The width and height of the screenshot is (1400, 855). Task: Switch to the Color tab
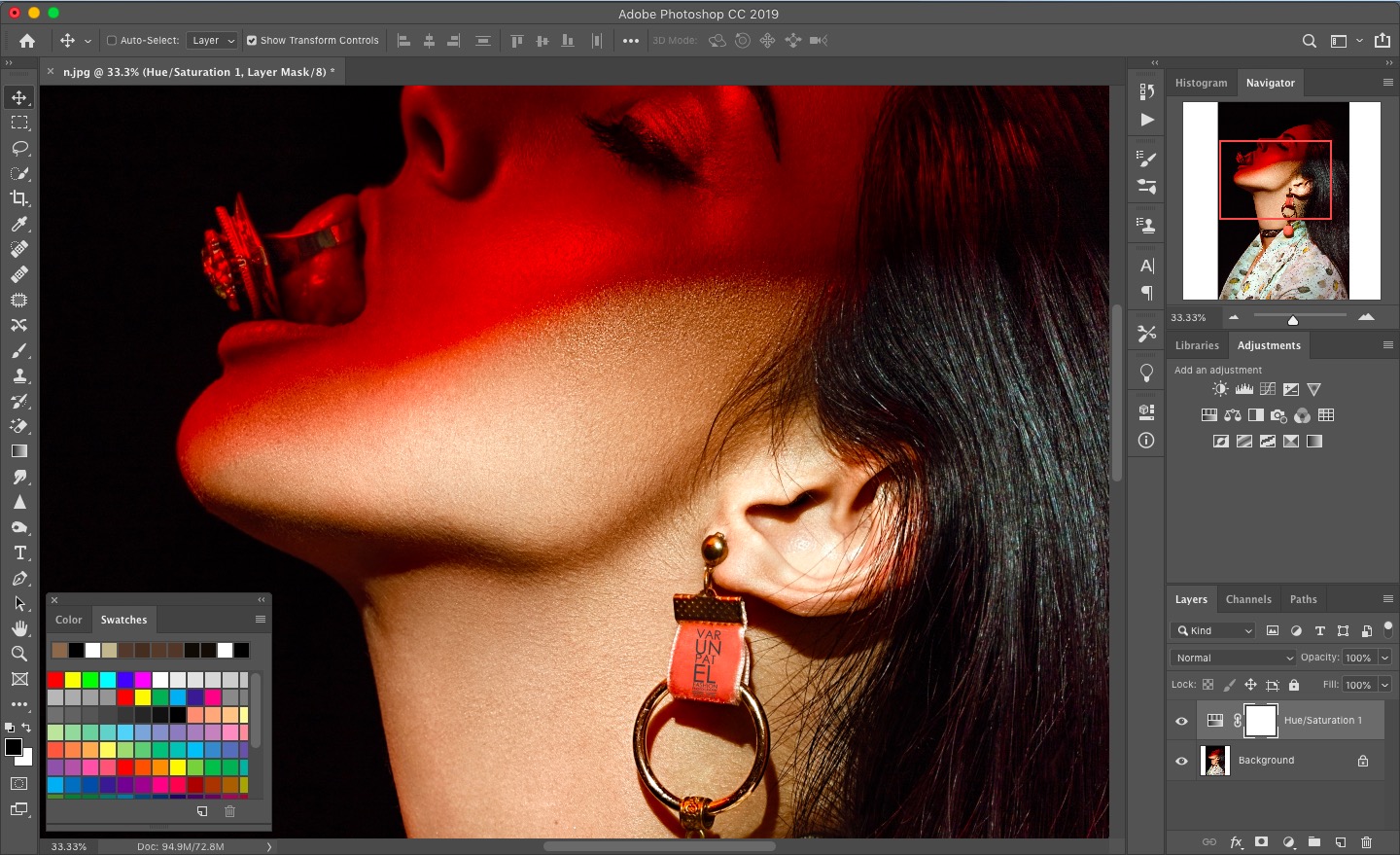69,620
